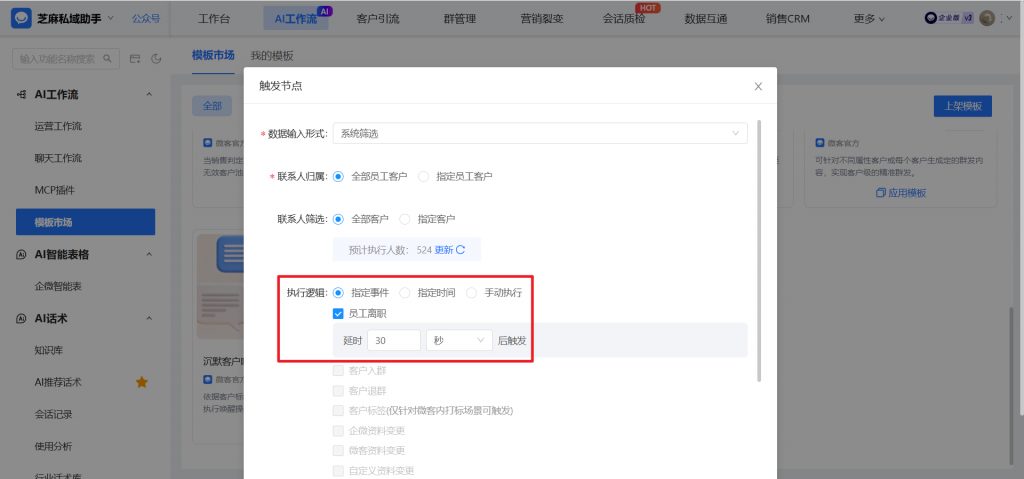Open the AI工作流 navigation tab

click(296, 19)
